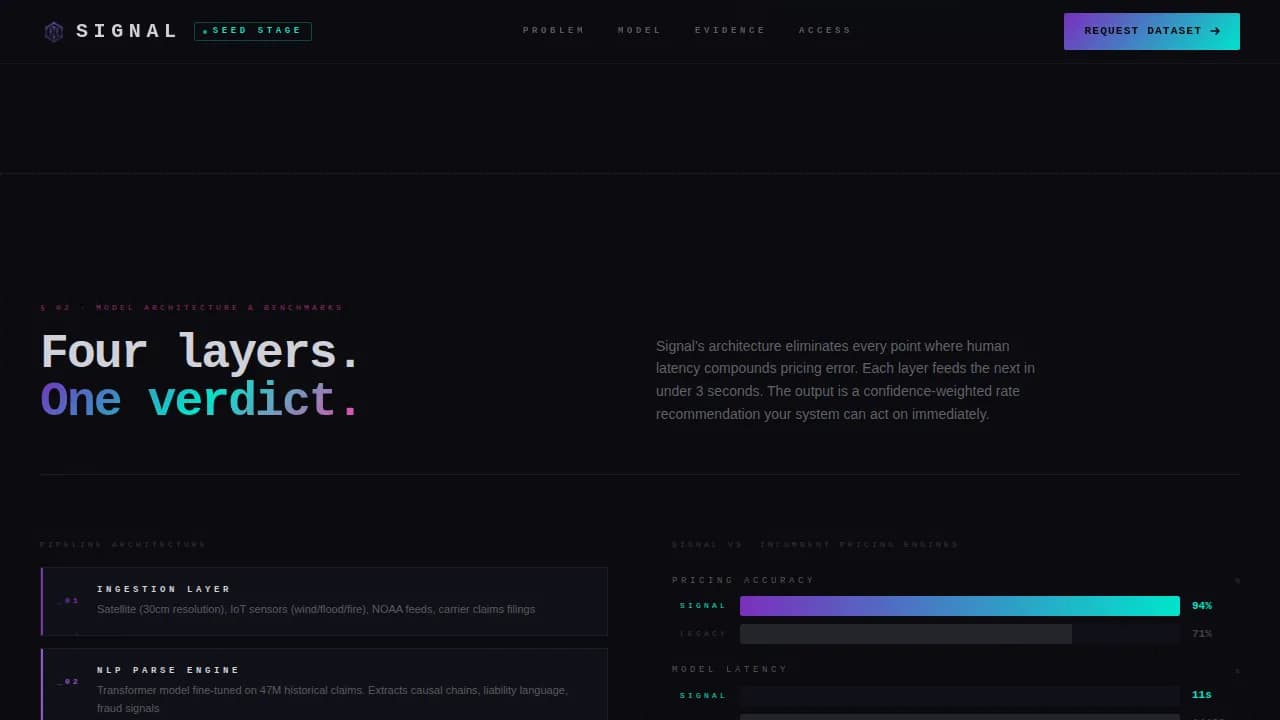Image resolution: width=1280 pixels, height=720 pixels.
Task: Click the 'One verdict.' gradient heading
Action: 200,399
